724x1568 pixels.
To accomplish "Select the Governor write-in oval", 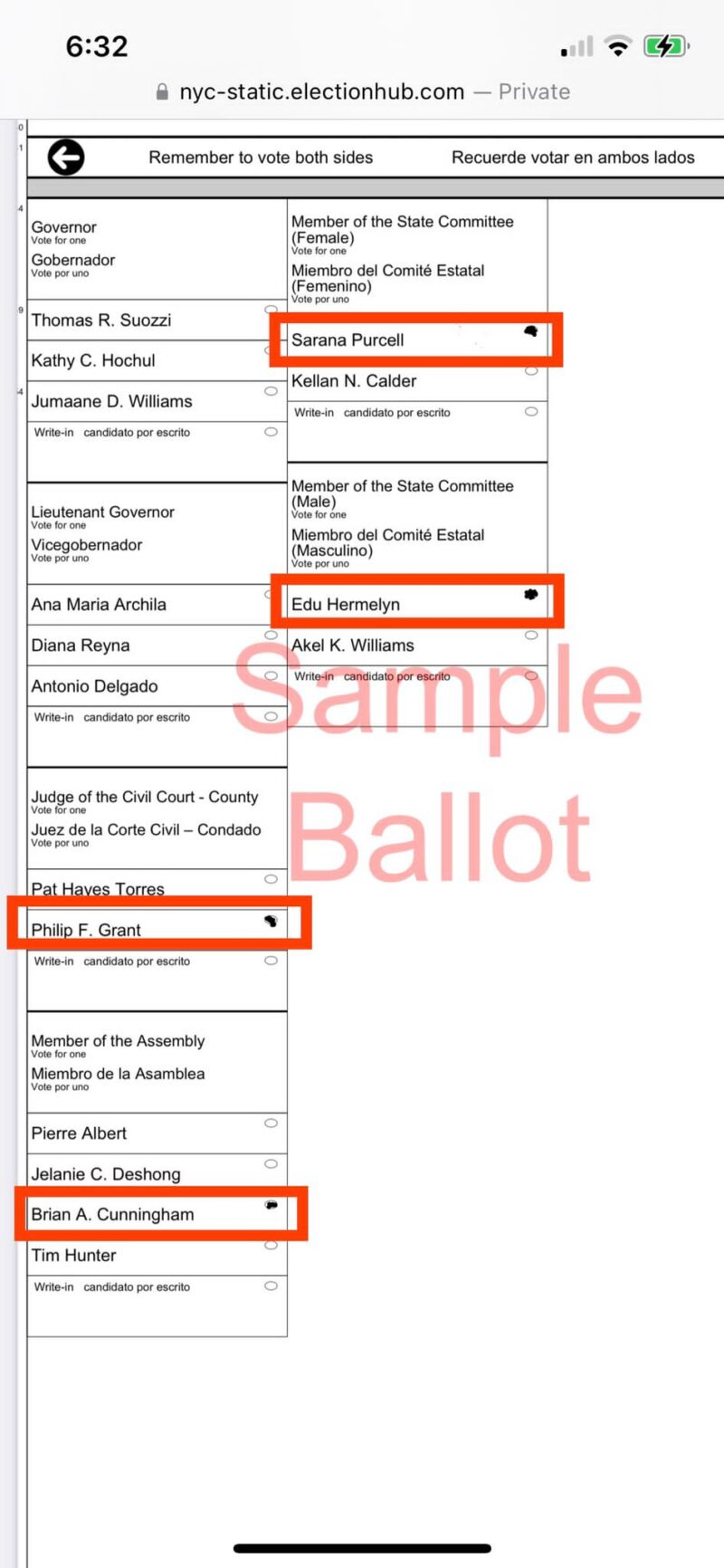I will [271, 432].
